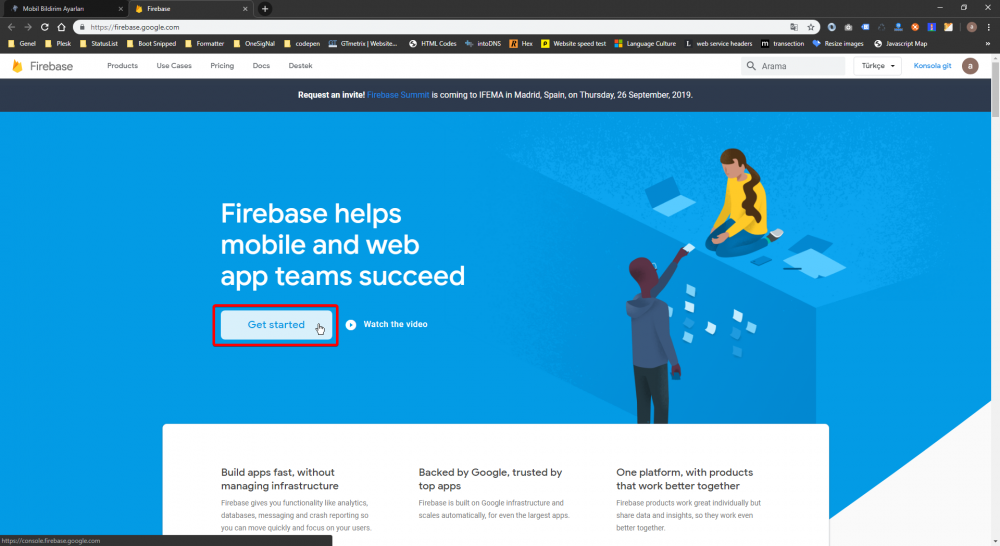This screenshot has height=546, width=1000.
Task: Open the OneSigNal bookmark folder
Action: click(254, 43)
